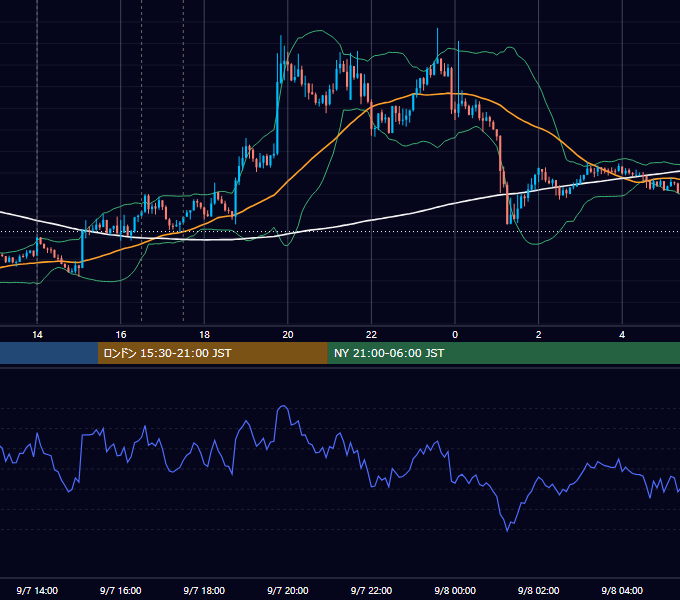Click the '0' hour label on price chart axis
The image size is (680, 600).
click(455, 335)
